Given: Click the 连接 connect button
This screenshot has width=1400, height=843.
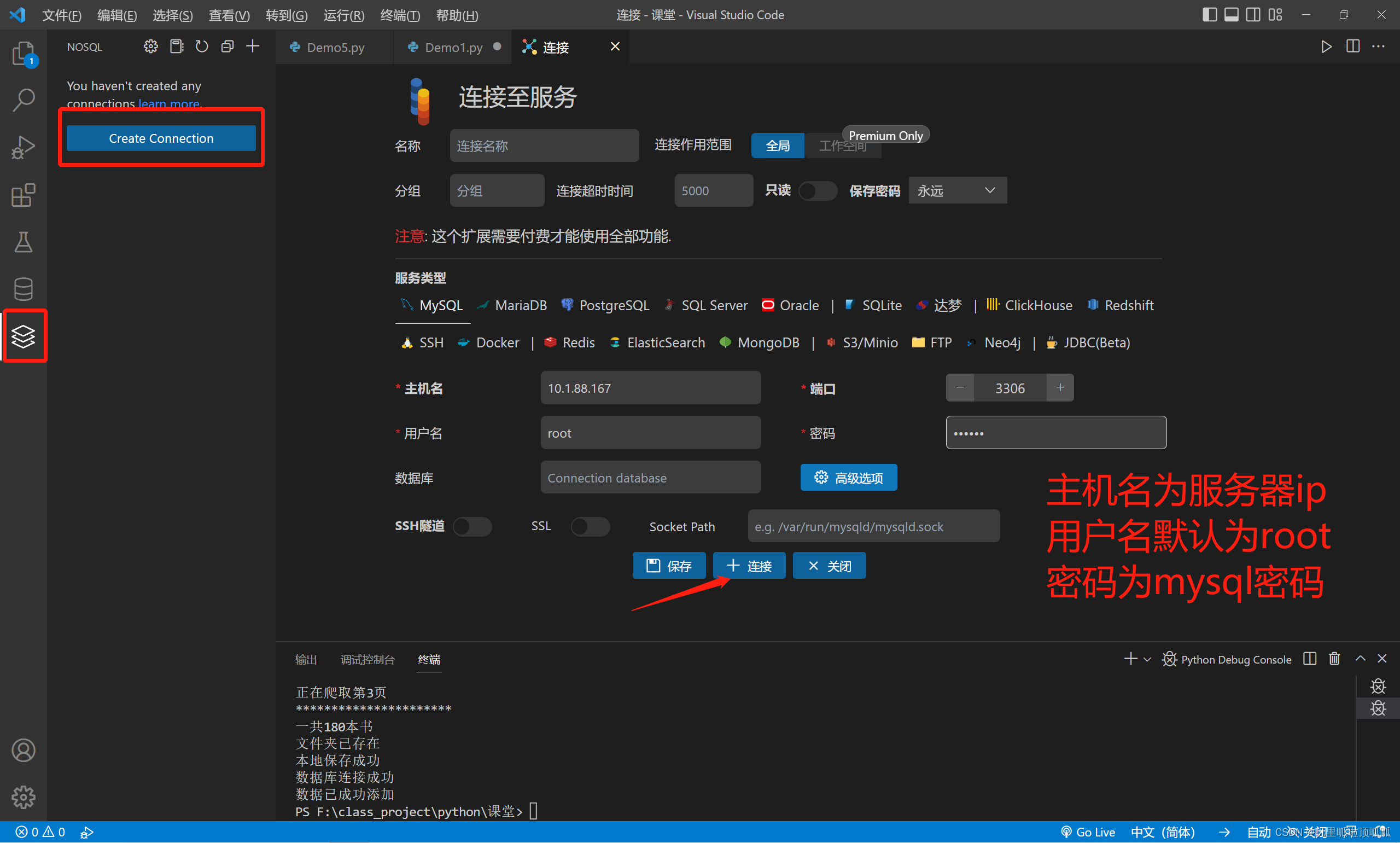Looking at the screenshot, I should click(749, 566).
